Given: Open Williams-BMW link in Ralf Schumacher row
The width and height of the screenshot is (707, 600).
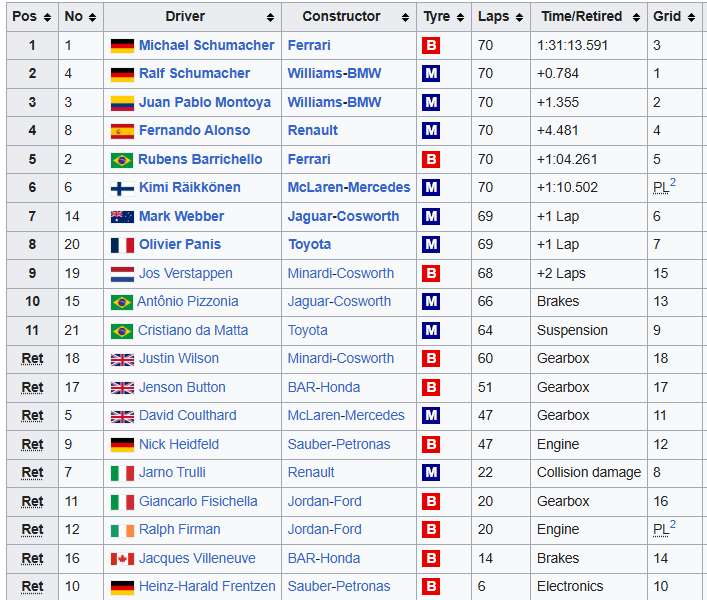Looking at the screenshot, I should tap(334, 73).
